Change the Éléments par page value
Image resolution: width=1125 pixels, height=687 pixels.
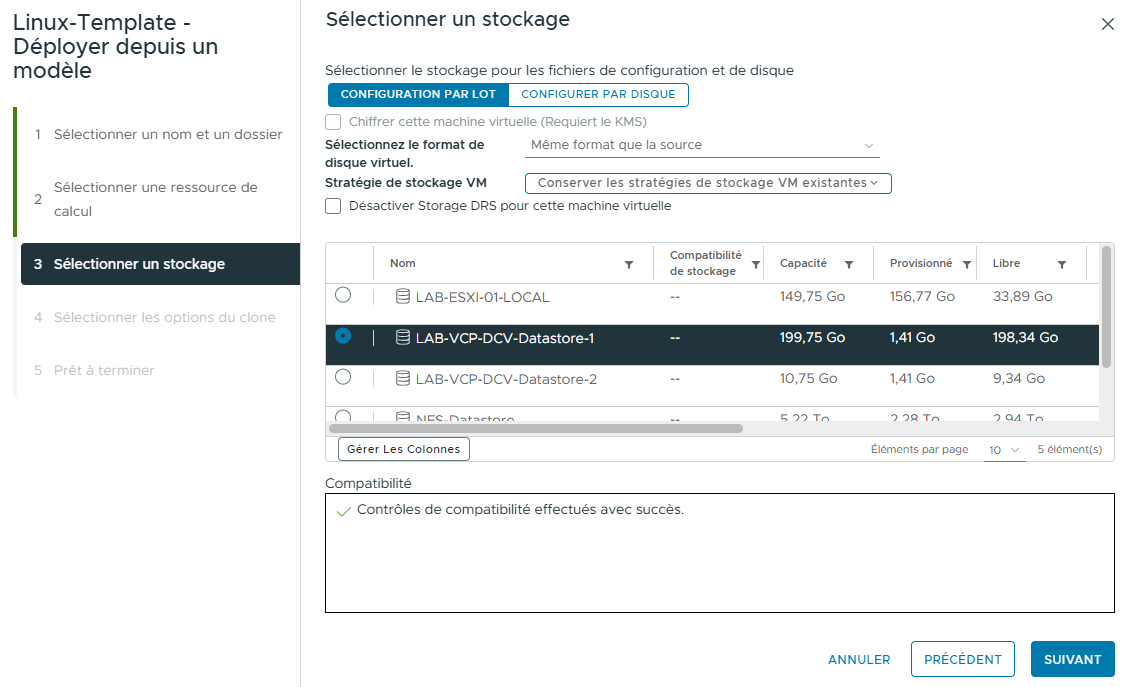tap(1004, 449)
